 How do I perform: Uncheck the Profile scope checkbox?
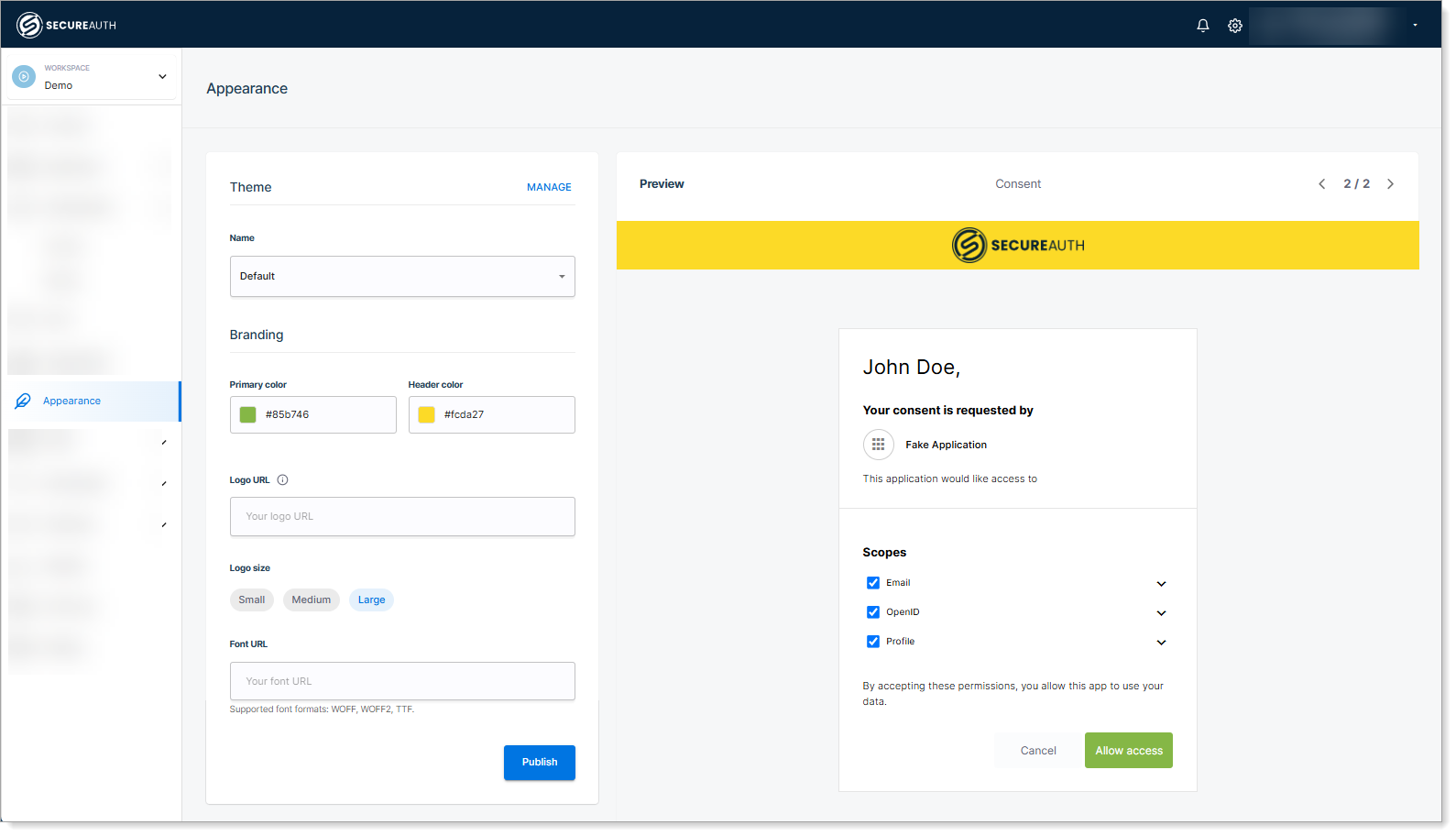click(x=873, y=642)
